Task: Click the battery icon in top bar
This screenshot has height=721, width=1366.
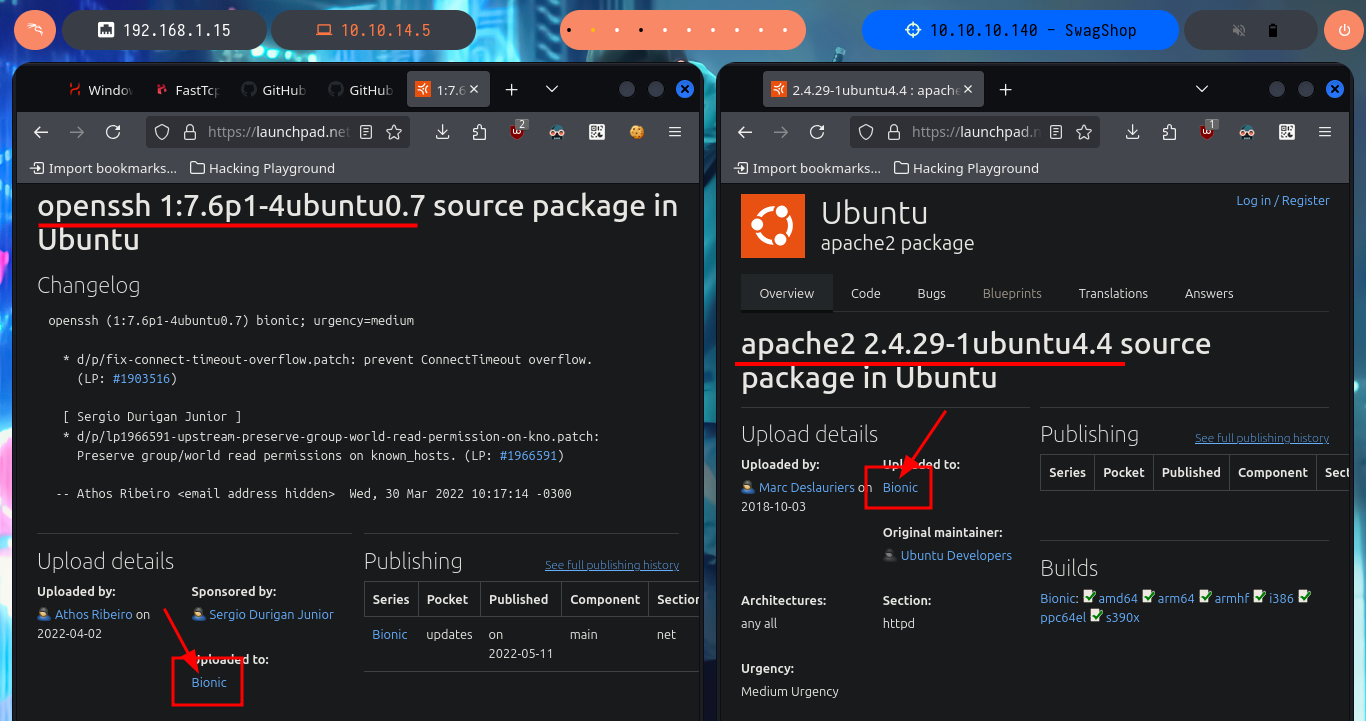Action: point(1273,30)
